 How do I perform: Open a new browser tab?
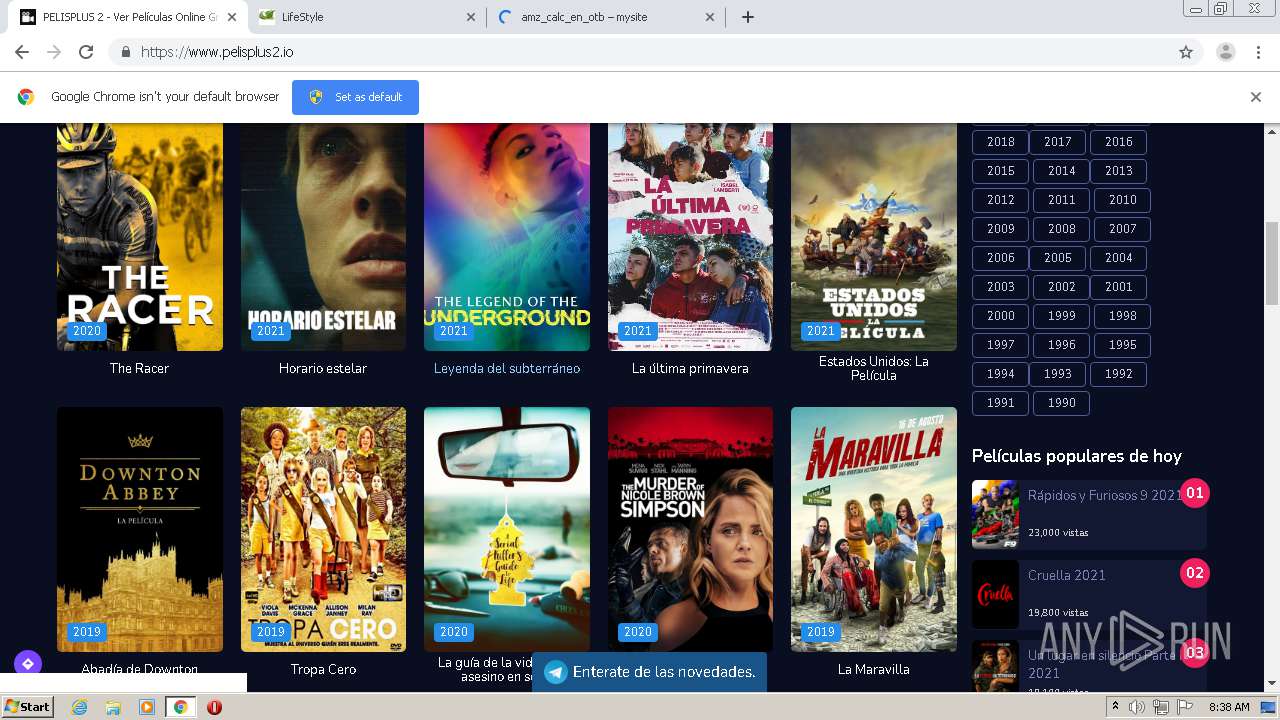747,17
